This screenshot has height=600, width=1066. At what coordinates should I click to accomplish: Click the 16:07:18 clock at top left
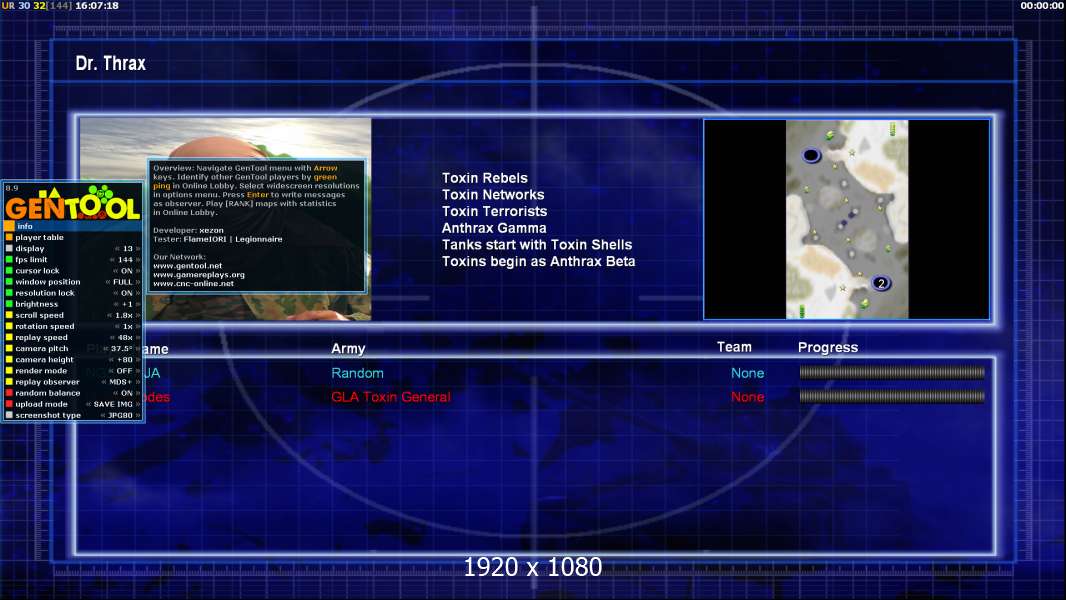[97, 5]
